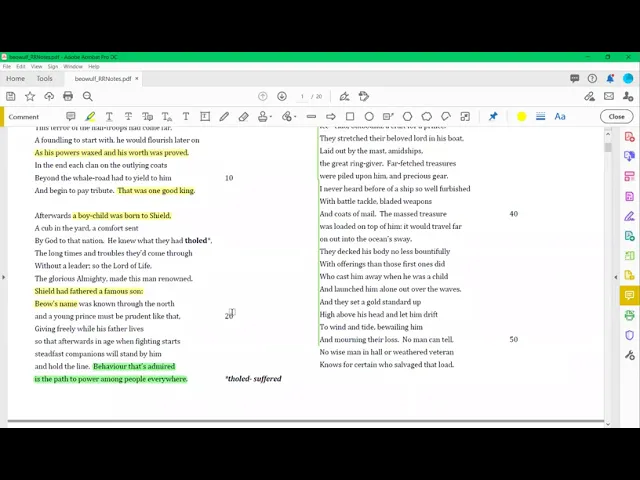
Task: Select the polygon shape tool
Action: click(x=407, y=117)
